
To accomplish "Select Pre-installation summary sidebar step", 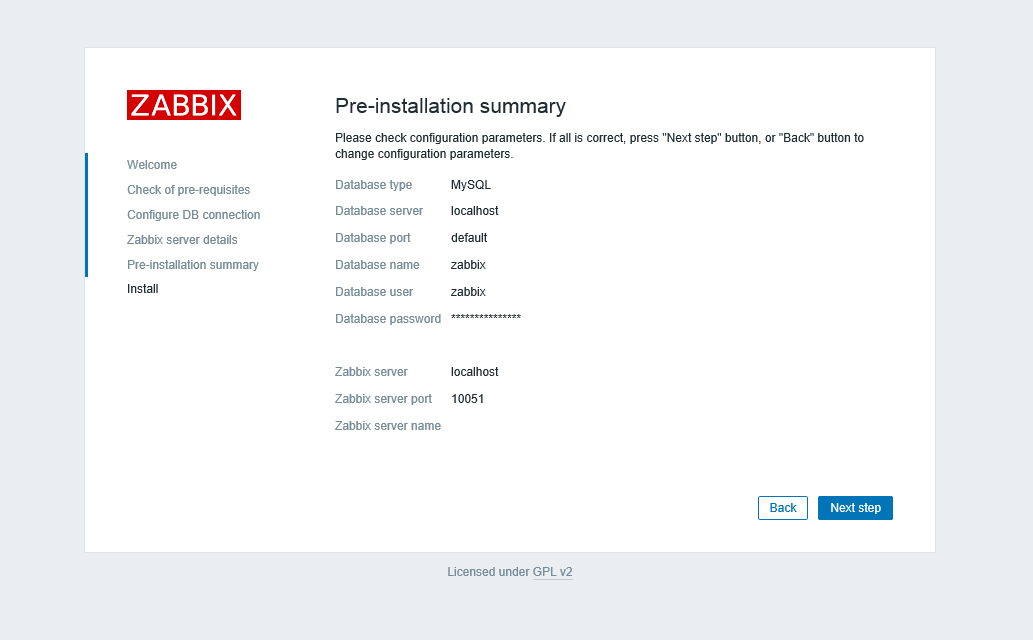I will coord(193,264).
